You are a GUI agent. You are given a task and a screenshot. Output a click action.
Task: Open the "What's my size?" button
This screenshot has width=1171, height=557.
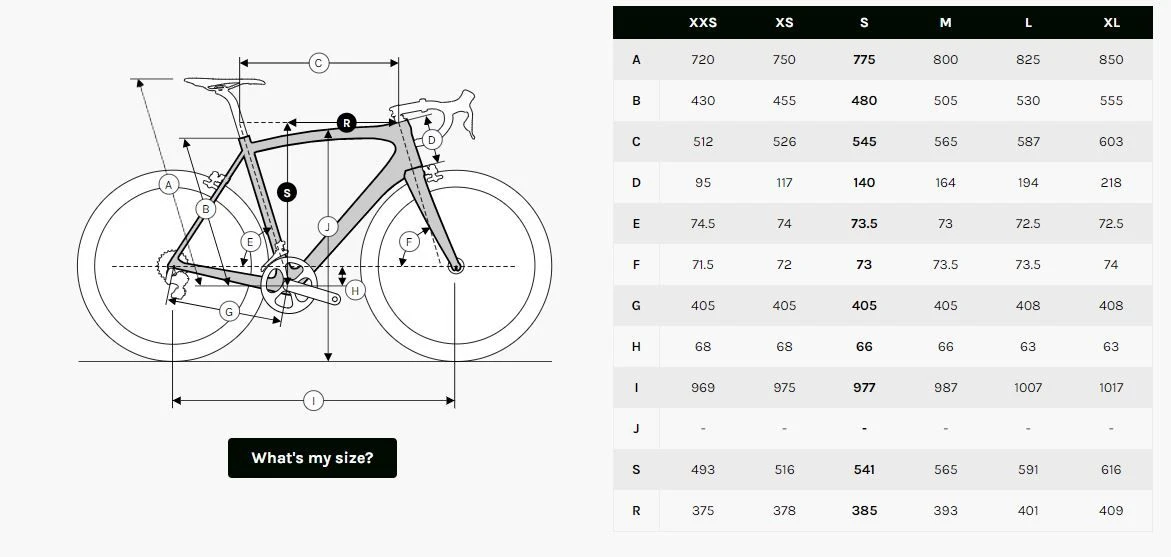click(312, 458)
